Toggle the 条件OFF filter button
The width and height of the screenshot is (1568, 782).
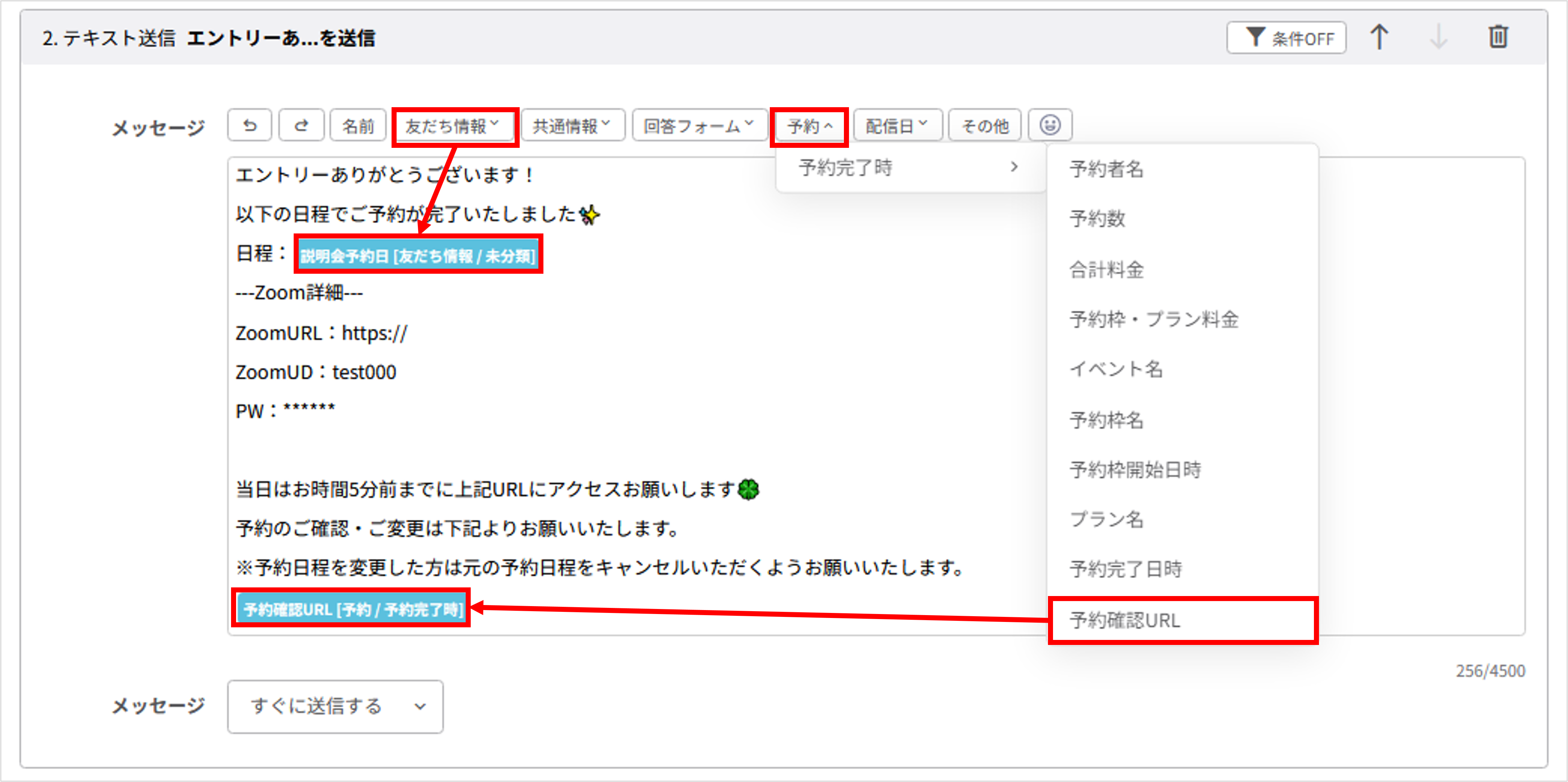[1286, 38]
